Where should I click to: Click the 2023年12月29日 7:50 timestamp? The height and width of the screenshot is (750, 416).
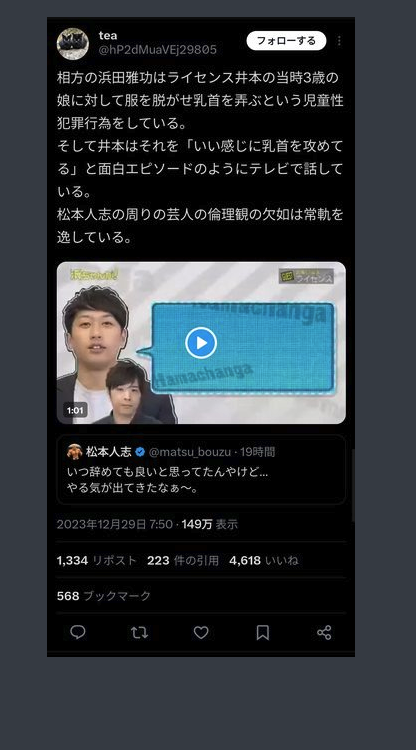[115, 524]
